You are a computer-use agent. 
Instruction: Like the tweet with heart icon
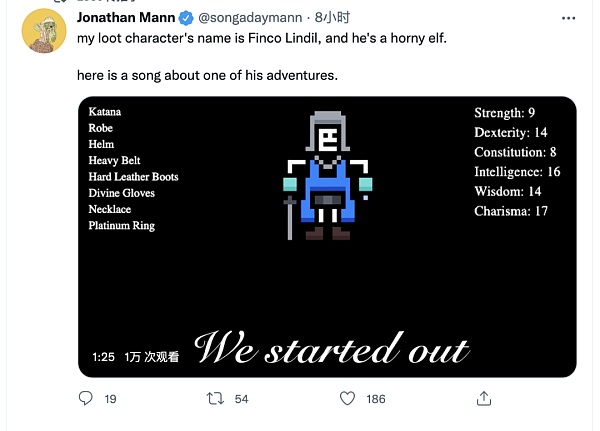(x=347, y=399)
